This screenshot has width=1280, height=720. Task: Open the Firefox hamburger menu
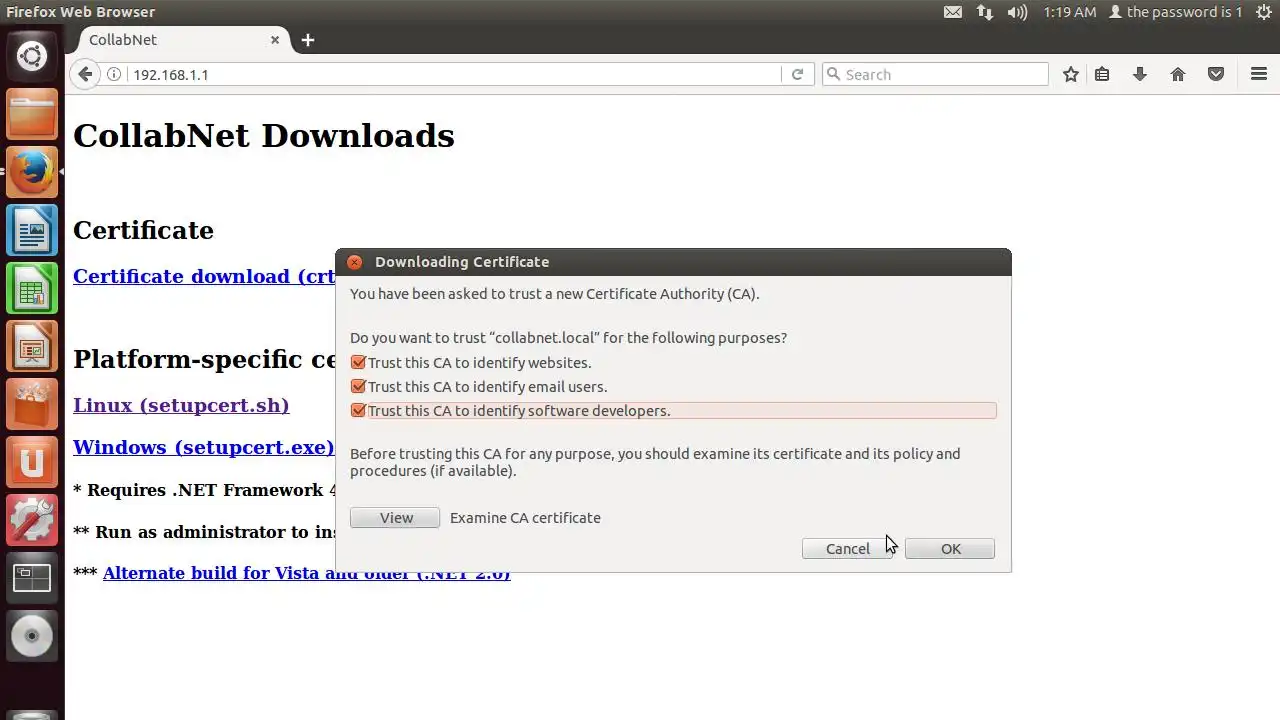click(x=1259, y=74)
